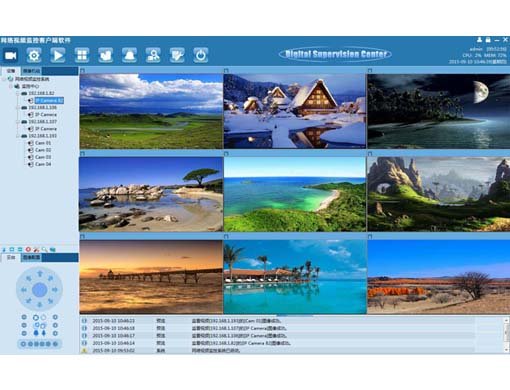Select the fantasy mountain video pane
This screenshot has width=510, height=390.
[438, 194]
